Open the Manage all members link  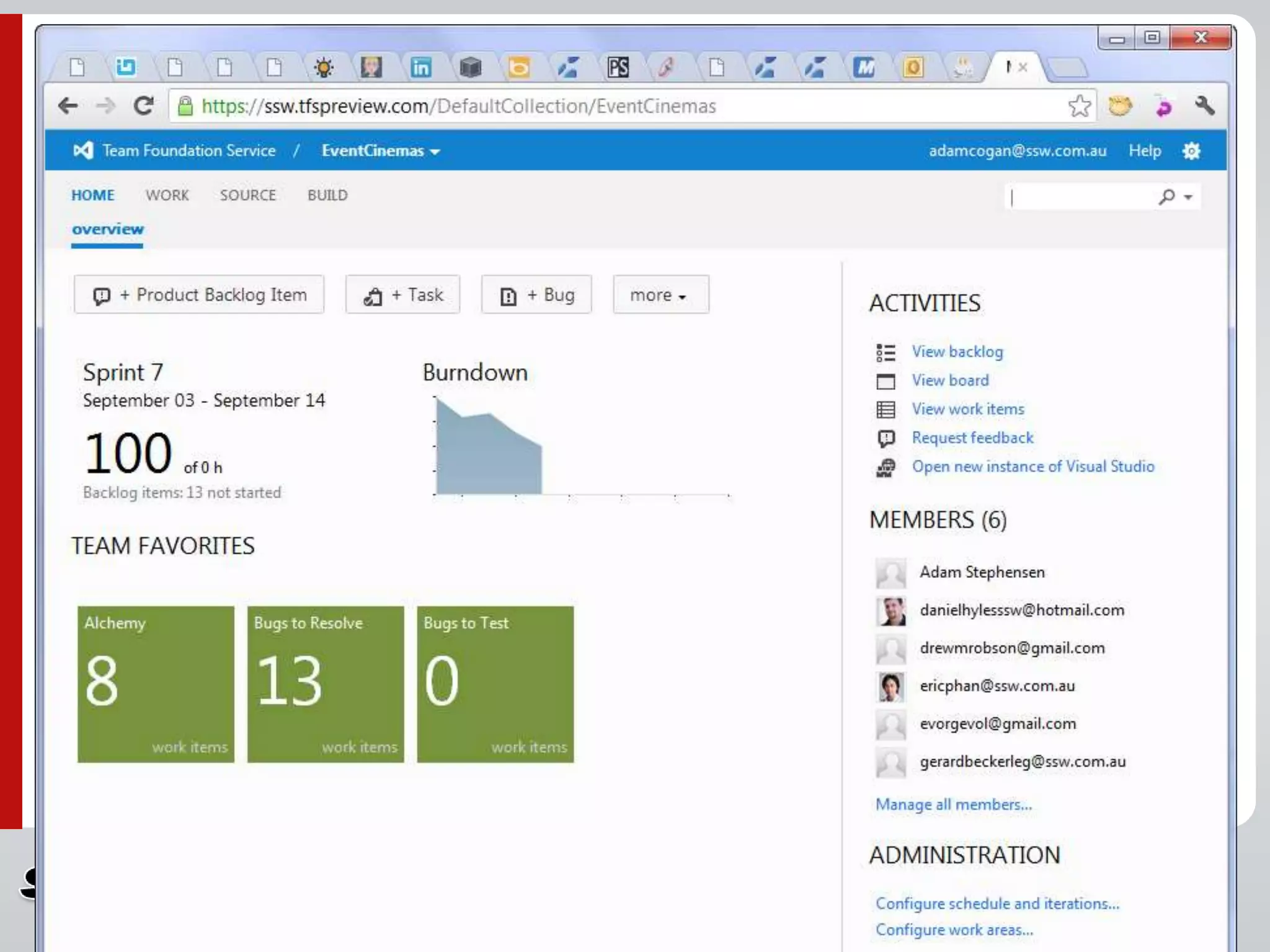click(953, 804)
